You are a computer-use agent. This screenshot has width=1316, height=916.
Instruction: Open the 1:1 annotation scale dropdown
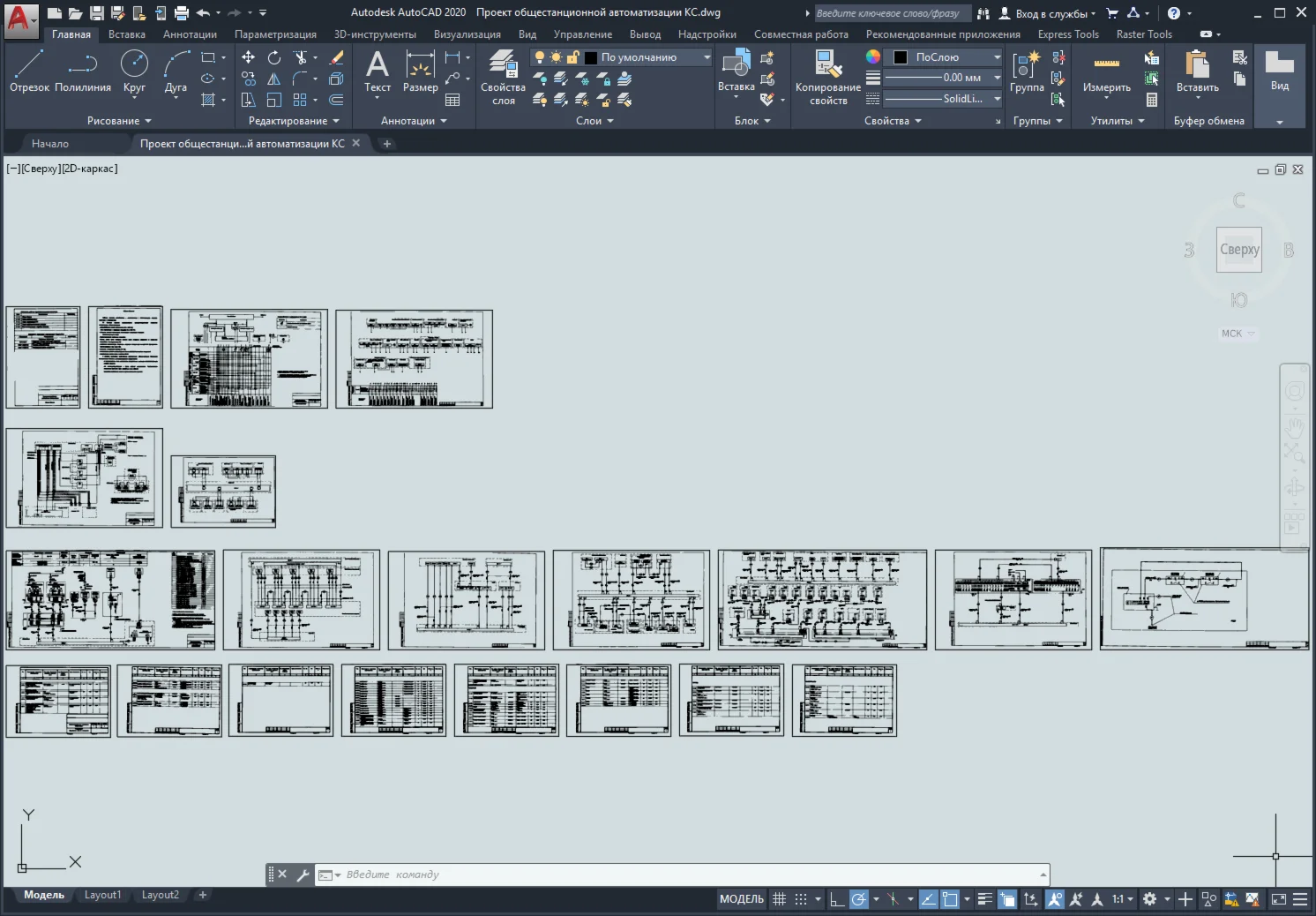pyautogui.click(x=1123, y=899)
